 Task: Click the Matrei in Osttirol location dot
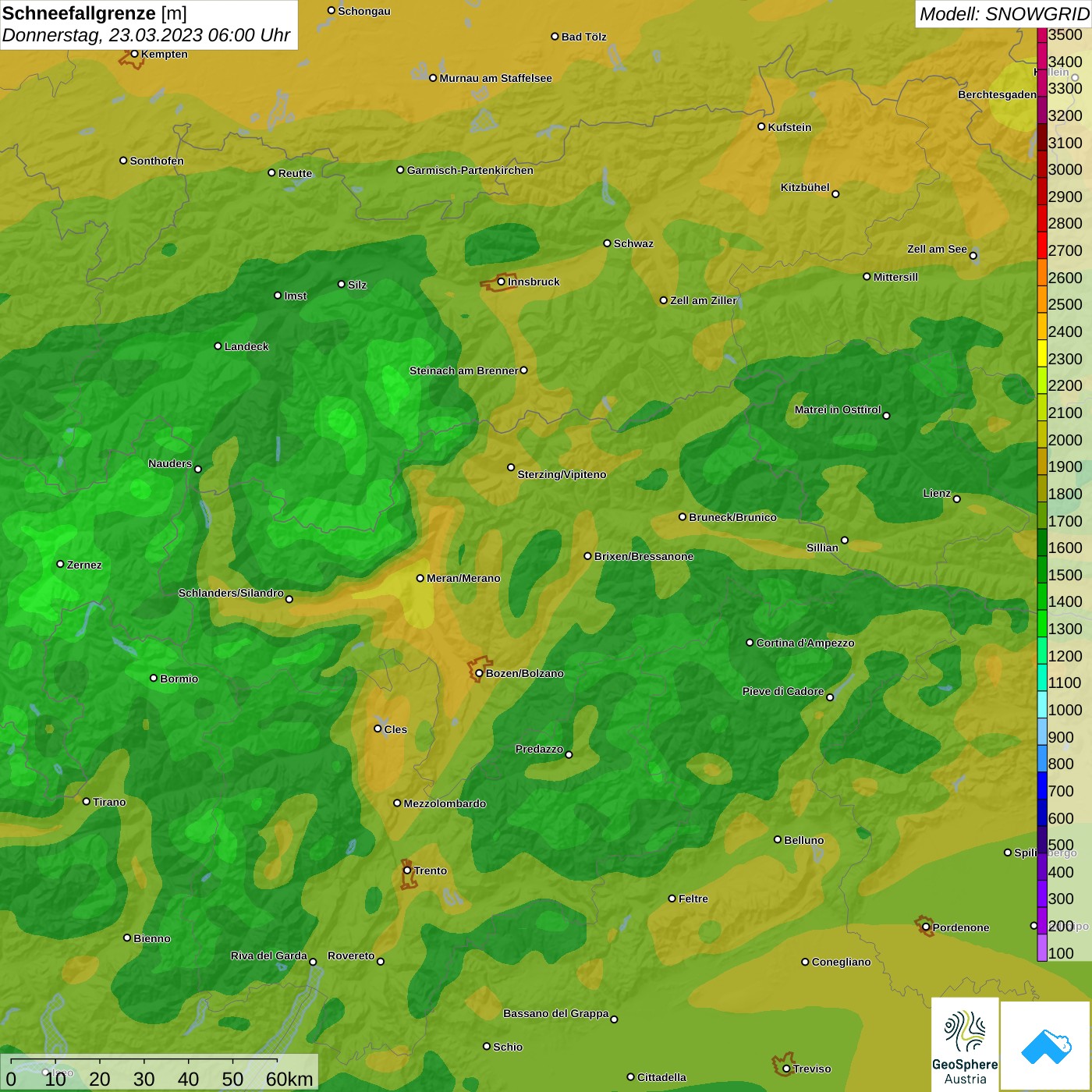coord(886,415)
